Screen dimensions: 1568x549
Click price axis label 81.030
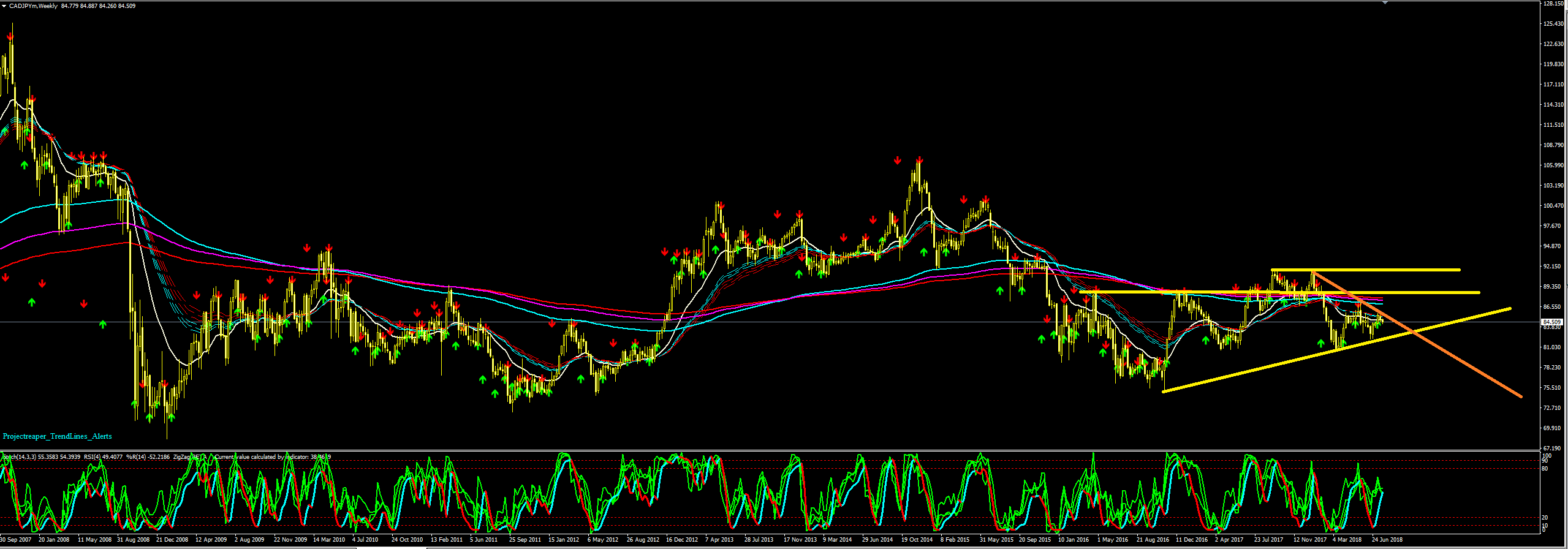(1553, 347)
